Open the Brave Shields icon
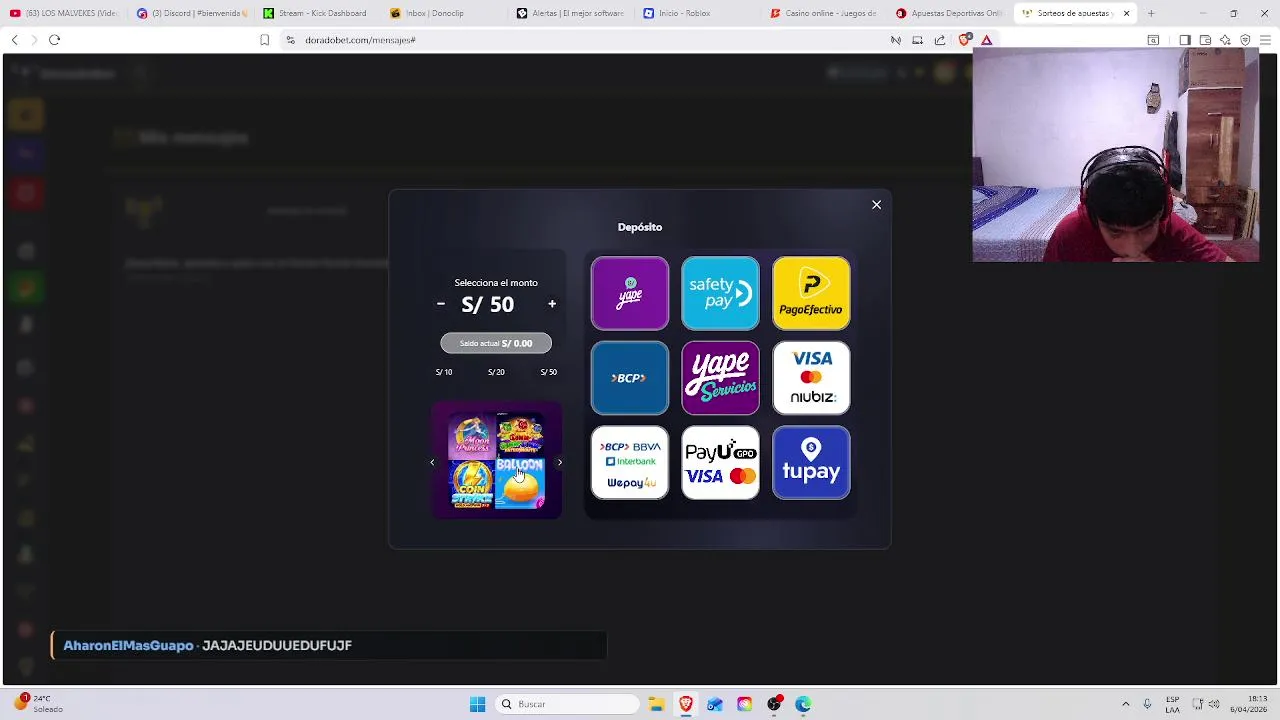 coord(964,40)
